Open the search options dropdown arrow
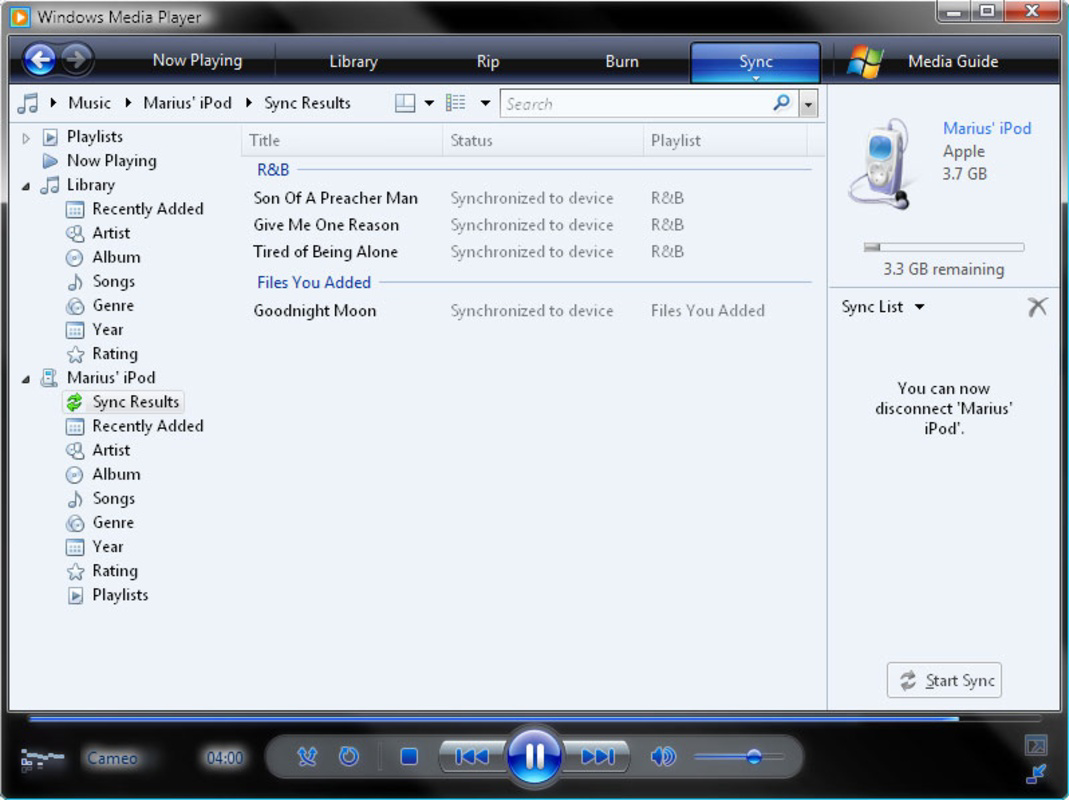 [x=809, y=104]
